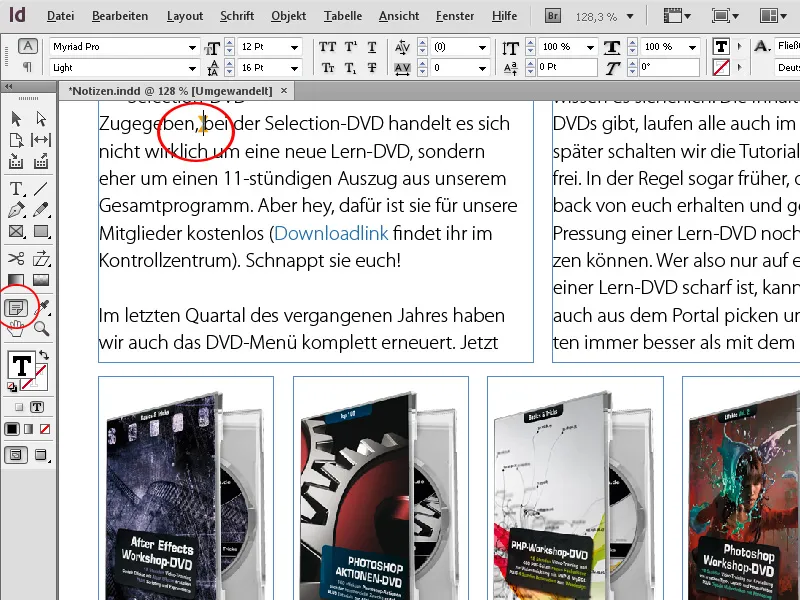Image resolution: width=800 pixels, height=600 pixels.
Task: Select the Gradient Feather tool
Action: coord(41,280)
